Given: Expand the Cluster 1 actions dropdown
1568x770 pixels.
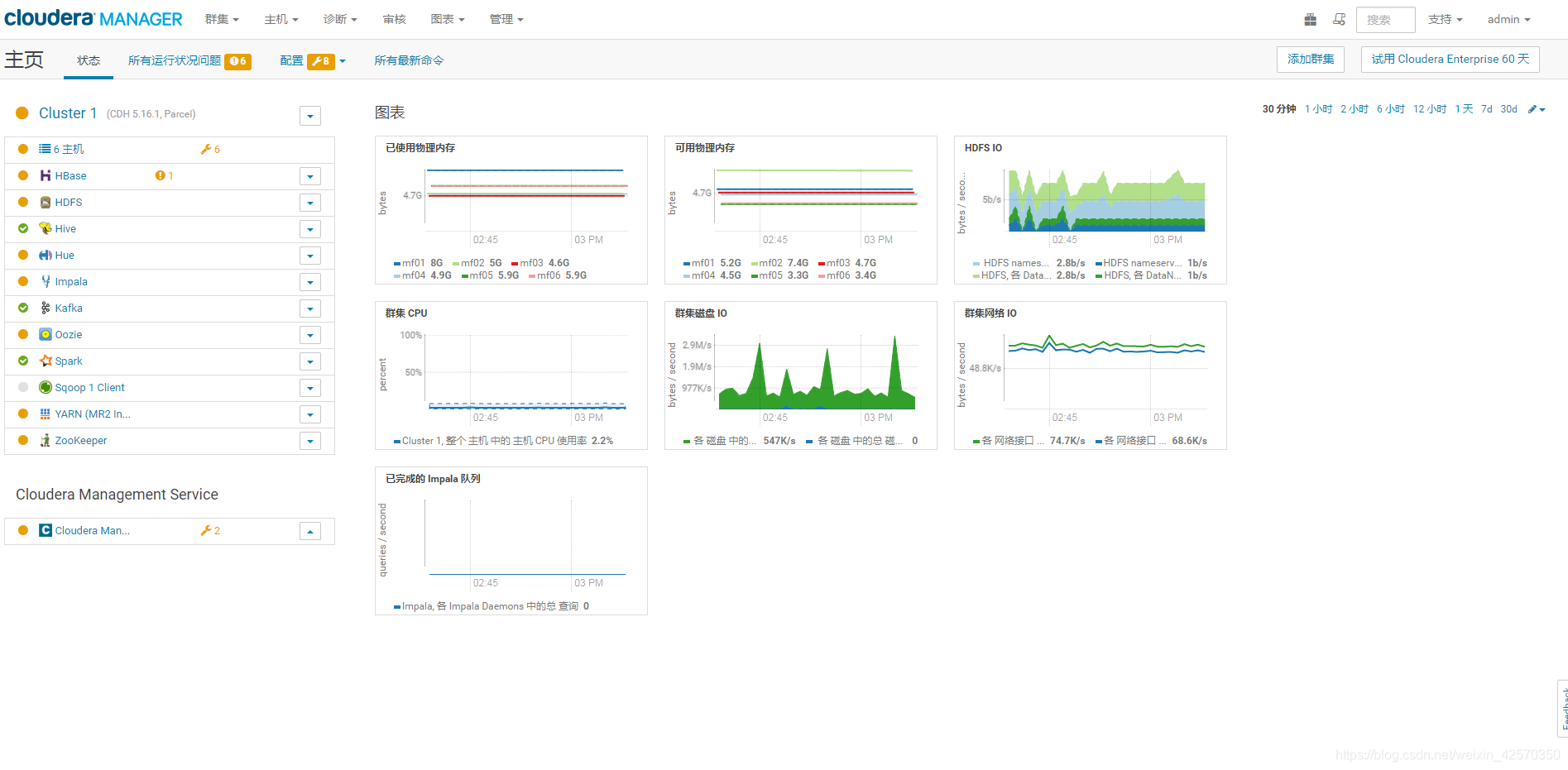Looking at the screenshot, I should pos(310,116).
